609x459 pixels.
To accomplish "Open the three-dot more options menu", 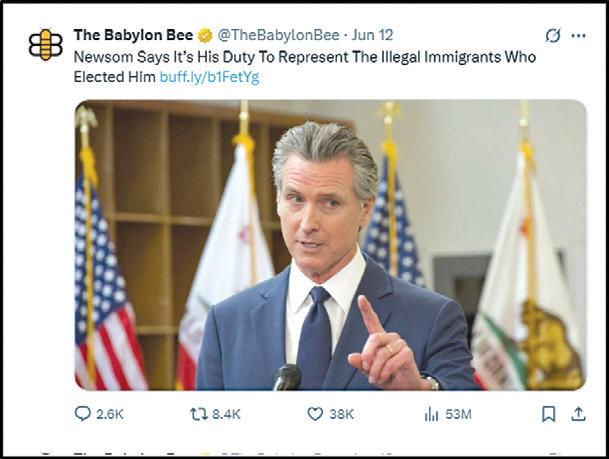I will tap(578, 36).
